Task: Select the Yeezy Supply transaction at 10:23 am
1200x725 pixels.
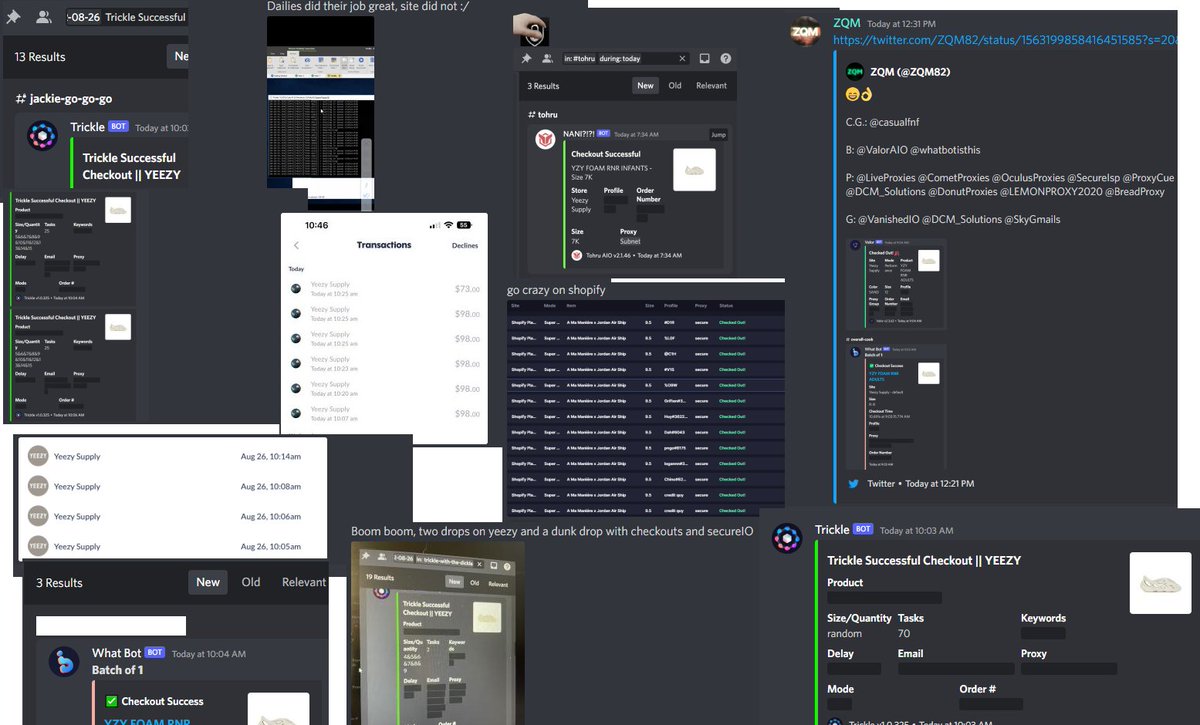Action: pyautogui.click(x=384, y=364)
